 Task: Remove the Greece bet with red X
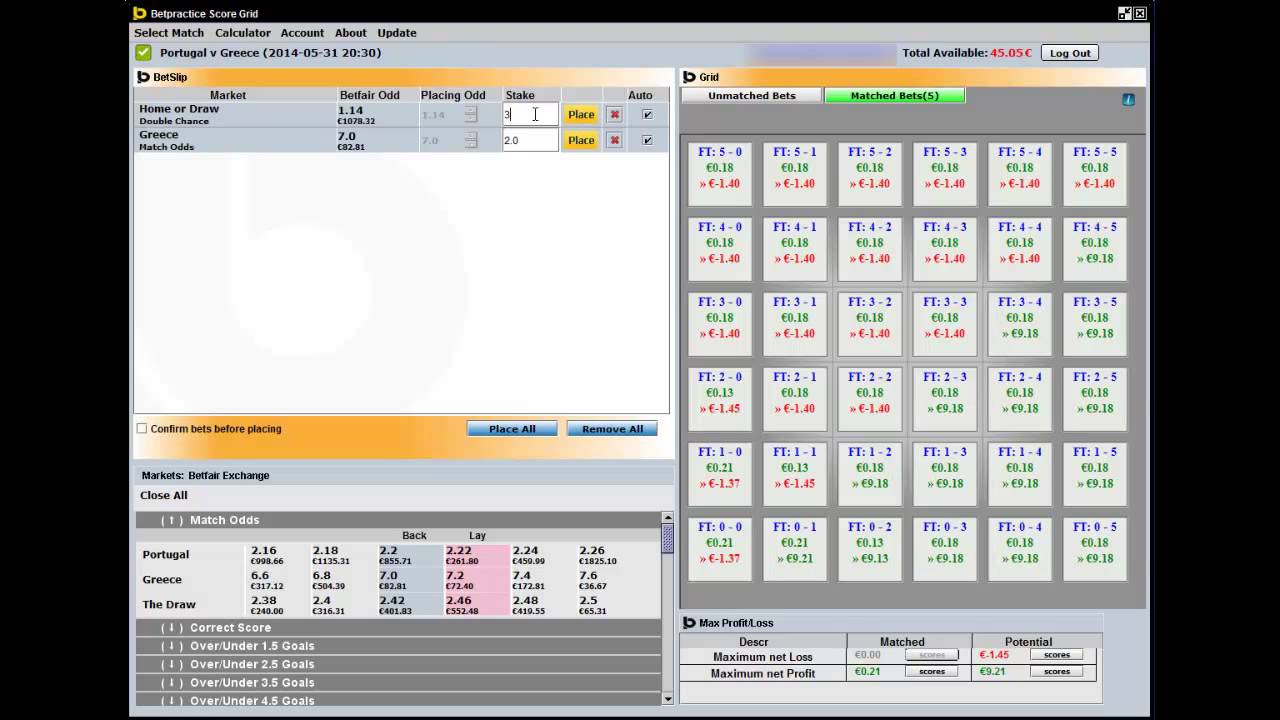614,140
